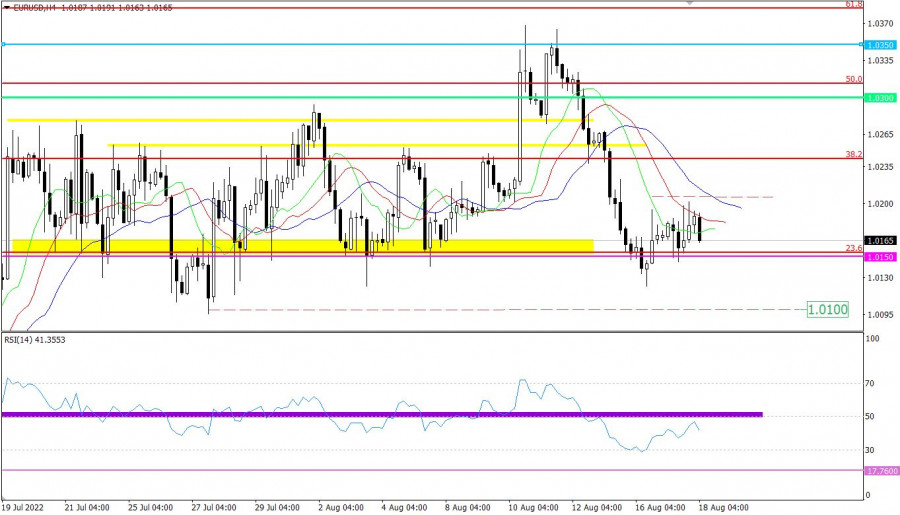Select the blue 1.0350 price level tag
Image resolution: width=900 pixels, height=515 pixels.
click(x=880, y=45)
